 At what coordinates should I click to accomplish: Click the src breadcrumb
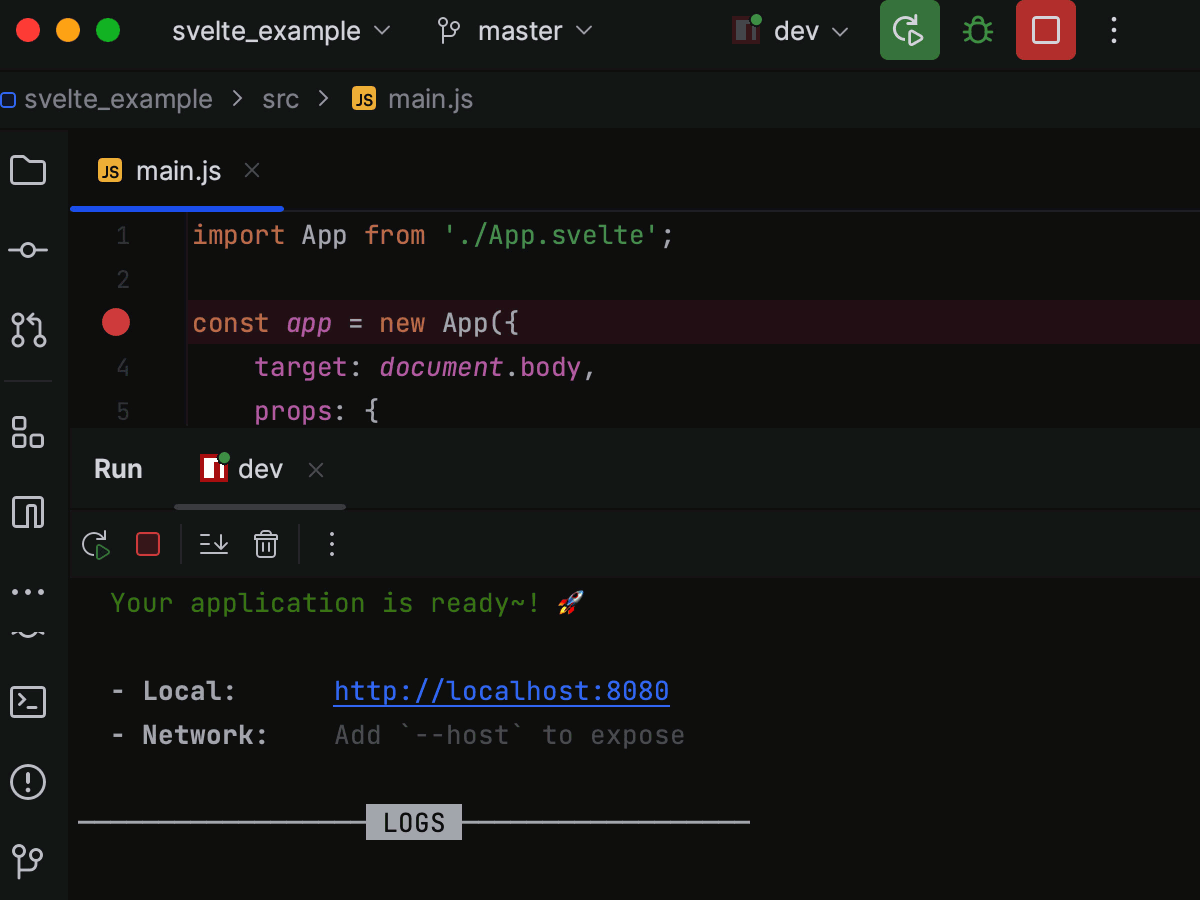280,99
